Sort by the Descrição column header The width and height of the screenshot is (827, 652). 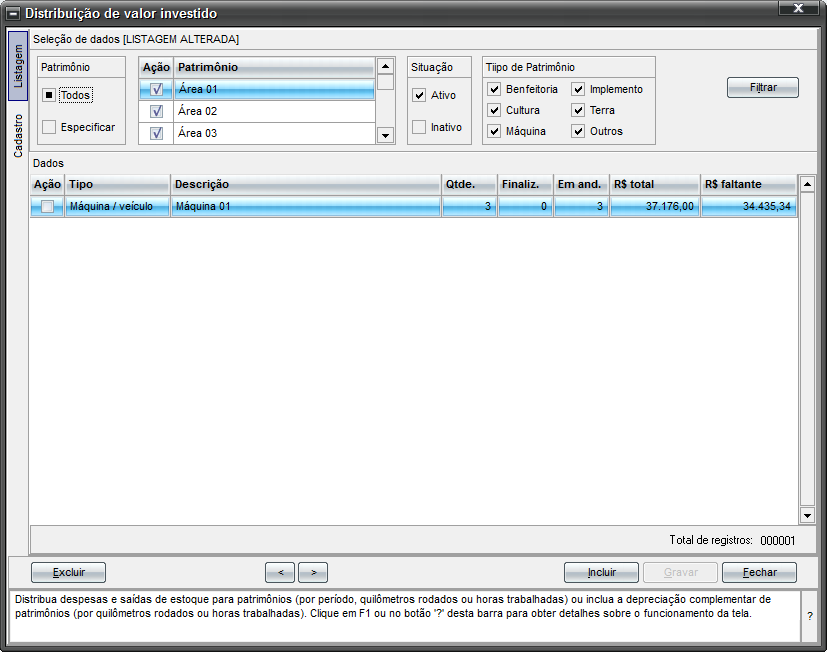(306, 185)
